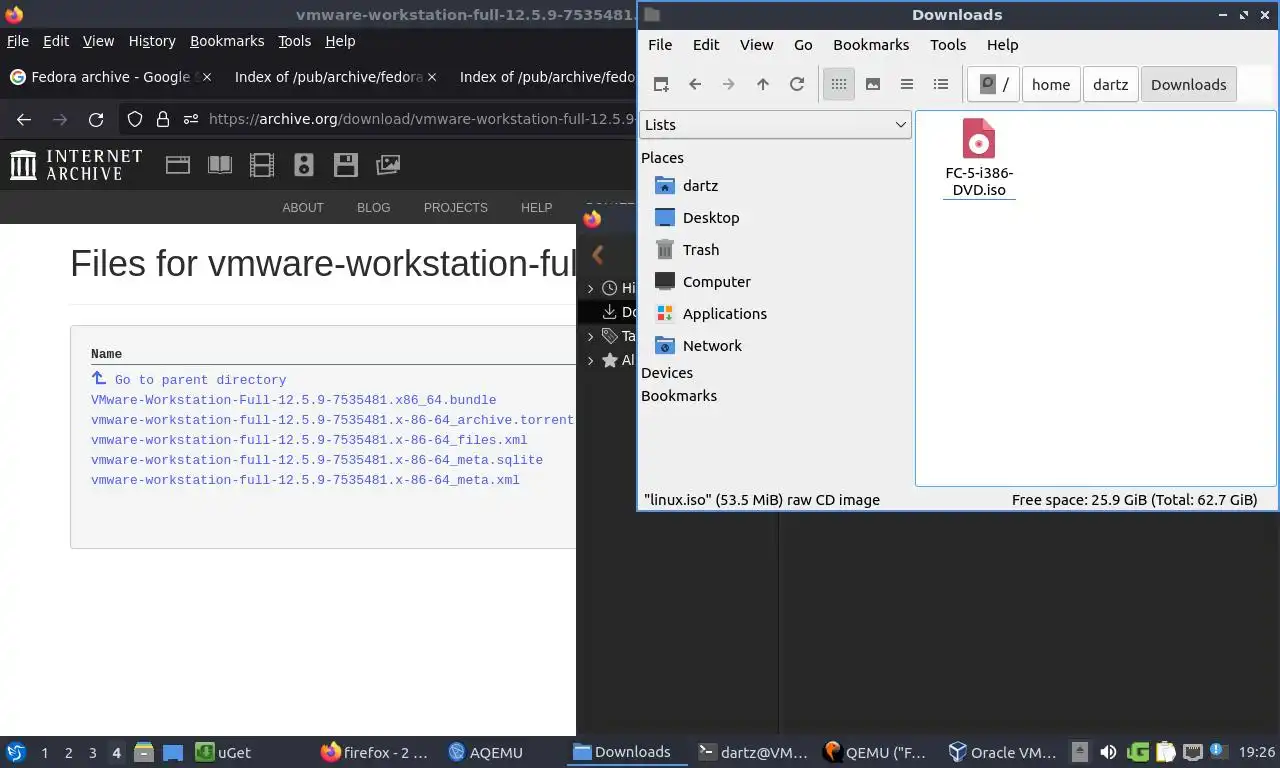Go forward in Downloads file manager
Viewport: 1280px width, 768px height.
point(729,85)
